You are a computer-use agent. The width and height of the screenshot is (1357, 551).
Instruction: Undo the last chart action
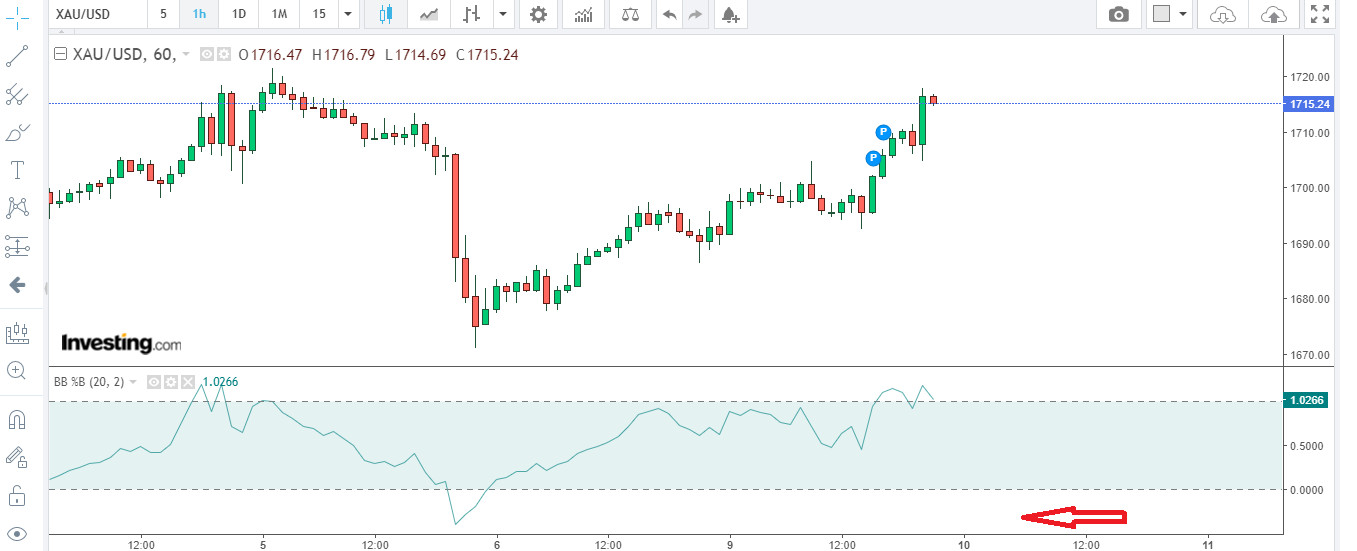pyautogui.click(x=669, y=14)
